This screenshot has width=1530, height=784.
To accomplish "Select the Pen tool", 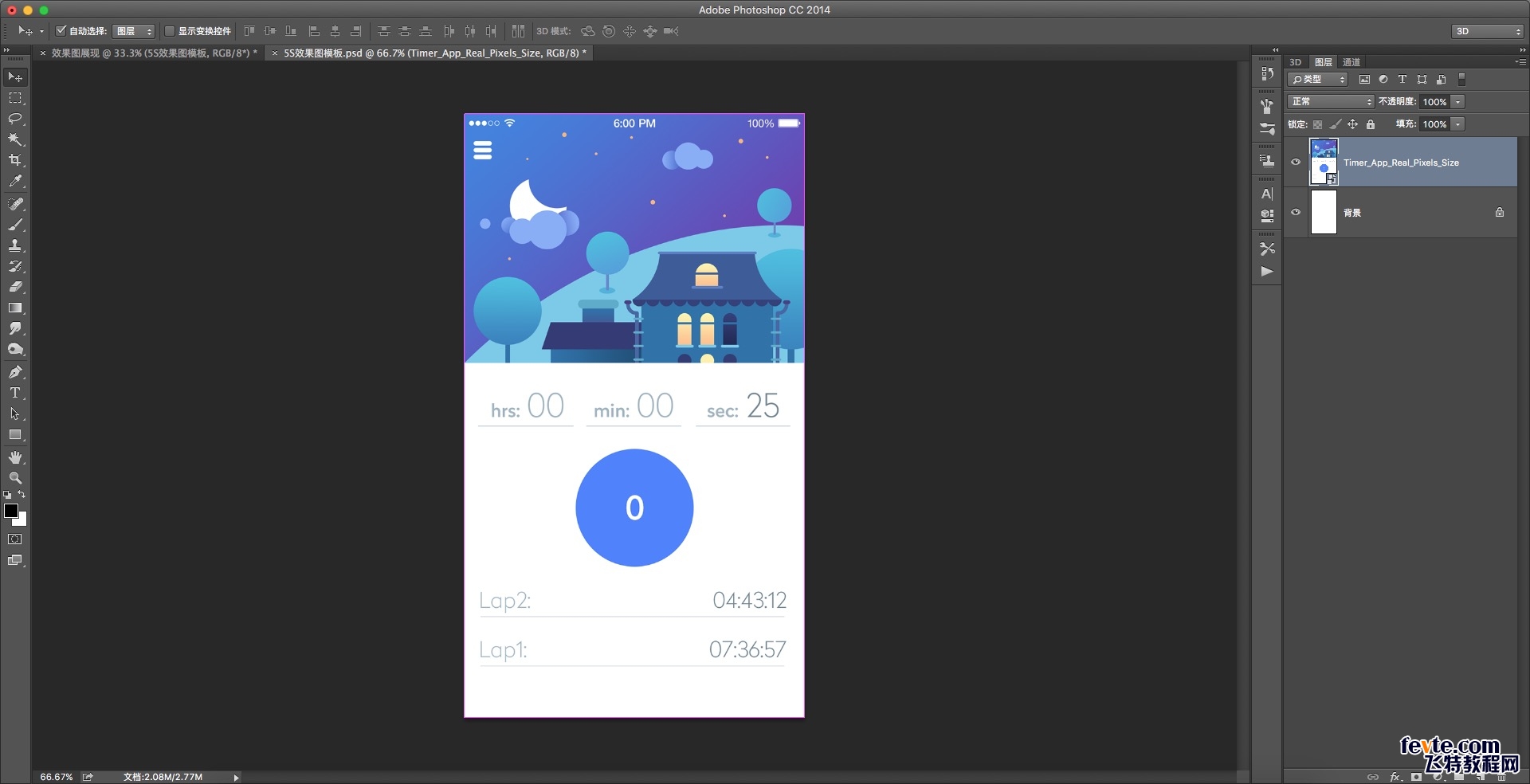I will click(x=15, y=372).
